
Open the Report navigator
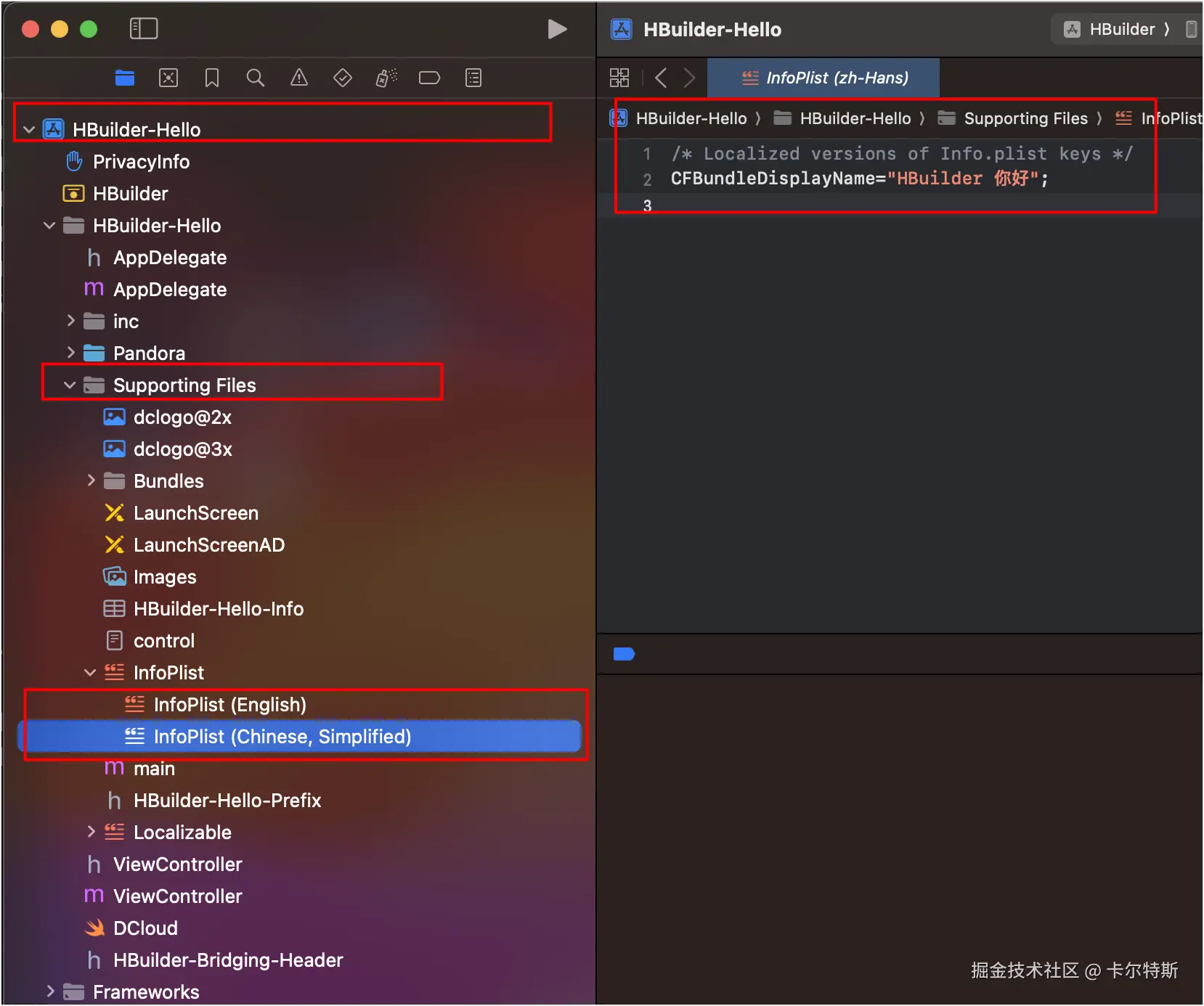pos(473,78)
